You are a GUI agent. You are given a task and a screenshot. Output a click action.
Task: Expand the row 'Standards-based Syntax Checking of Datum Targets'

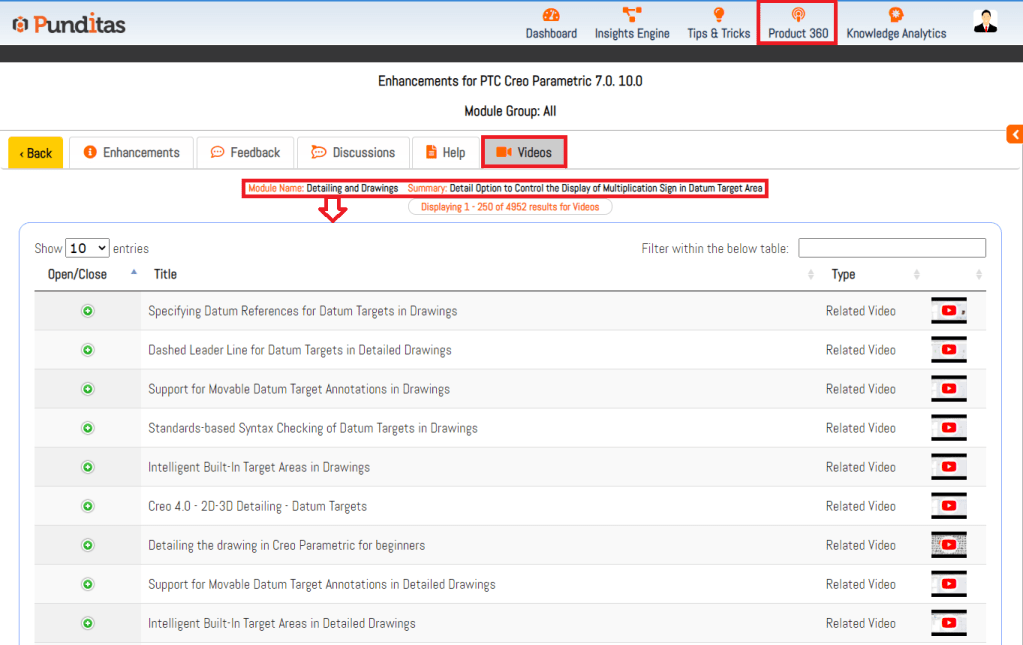point(87,428)
